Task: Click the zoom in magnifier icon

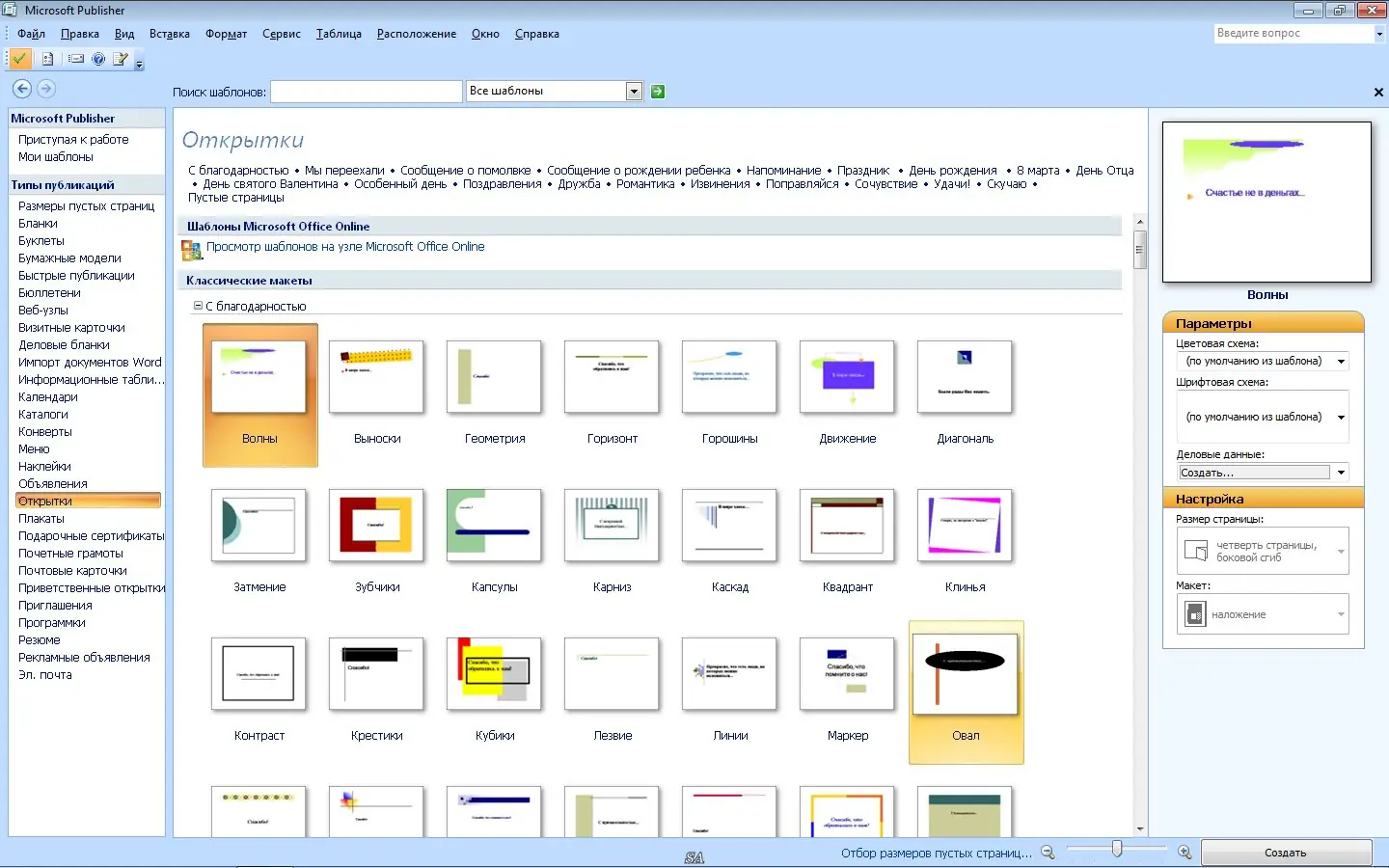Action: tap(1185, 853)
